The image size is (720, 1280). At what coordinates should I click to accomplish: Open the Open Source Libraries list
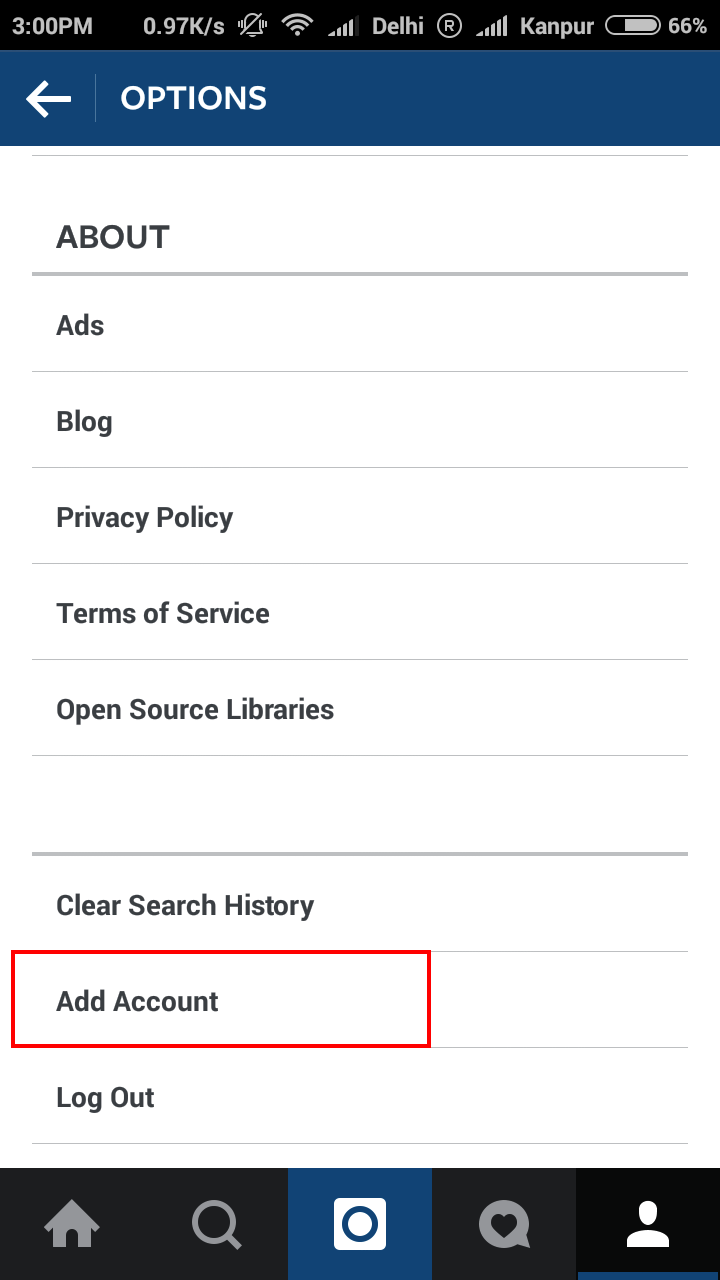(x=360, y=708)
